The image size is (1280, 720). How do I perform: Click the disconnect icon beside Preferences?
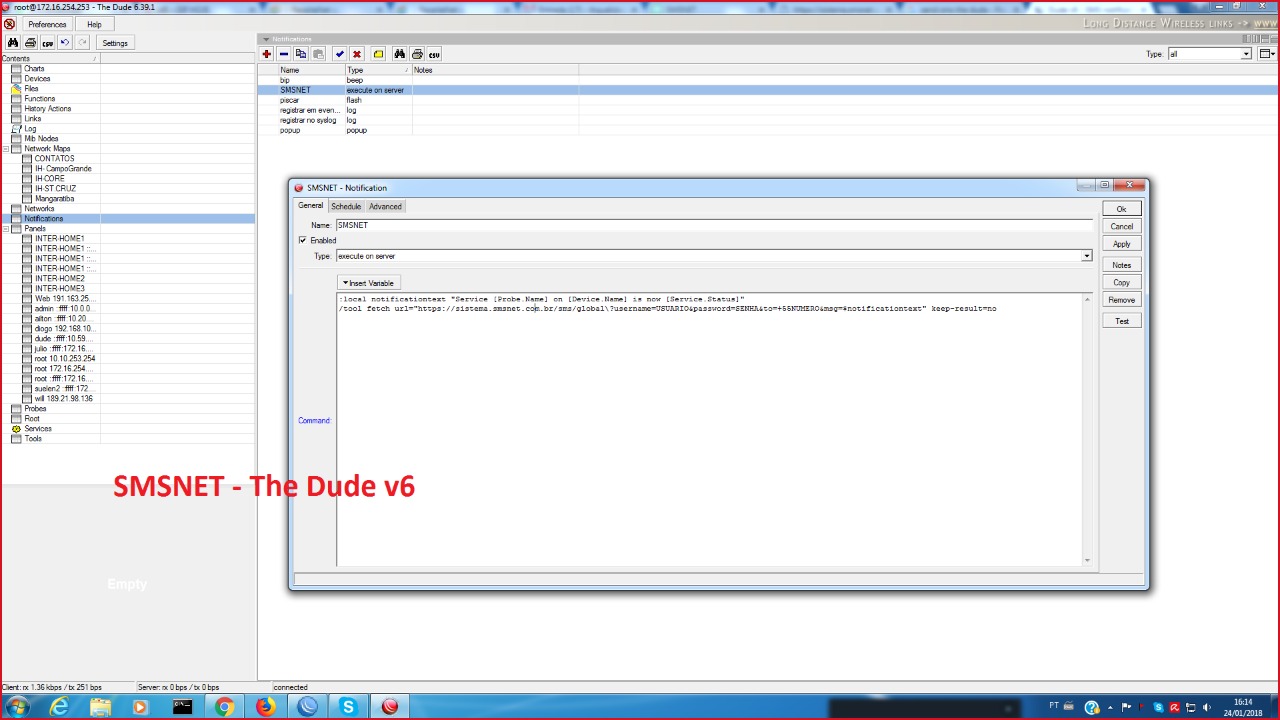coord(10,24)
